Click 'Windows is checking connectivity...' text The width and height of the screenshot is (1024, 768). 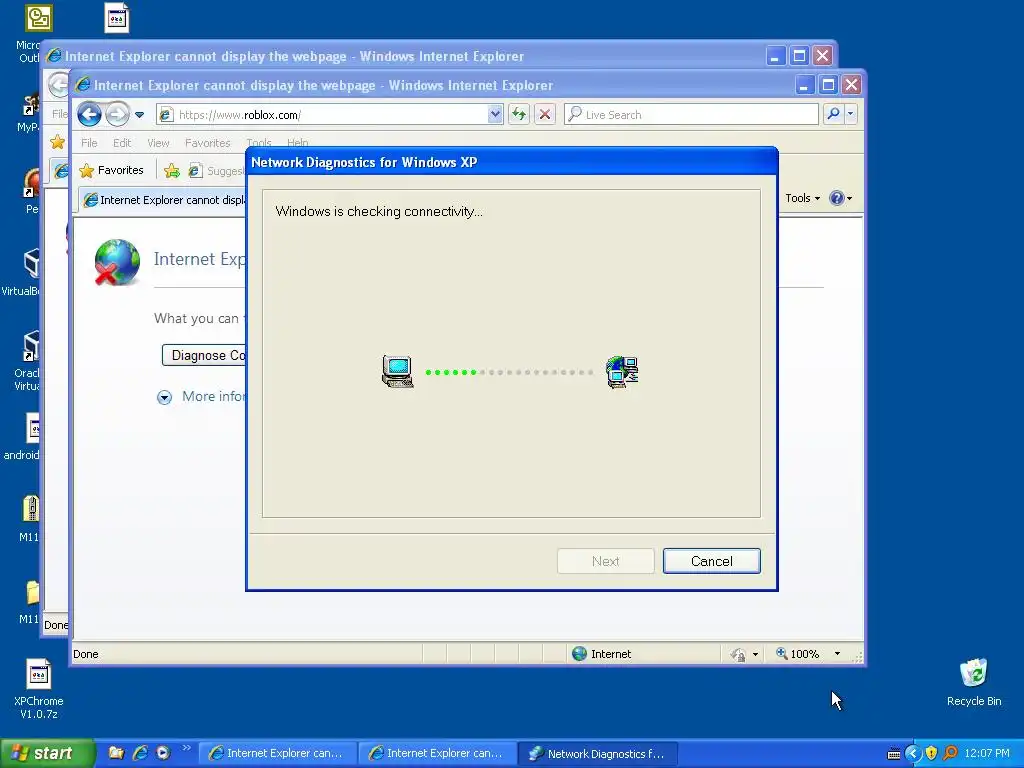(379, 212)
